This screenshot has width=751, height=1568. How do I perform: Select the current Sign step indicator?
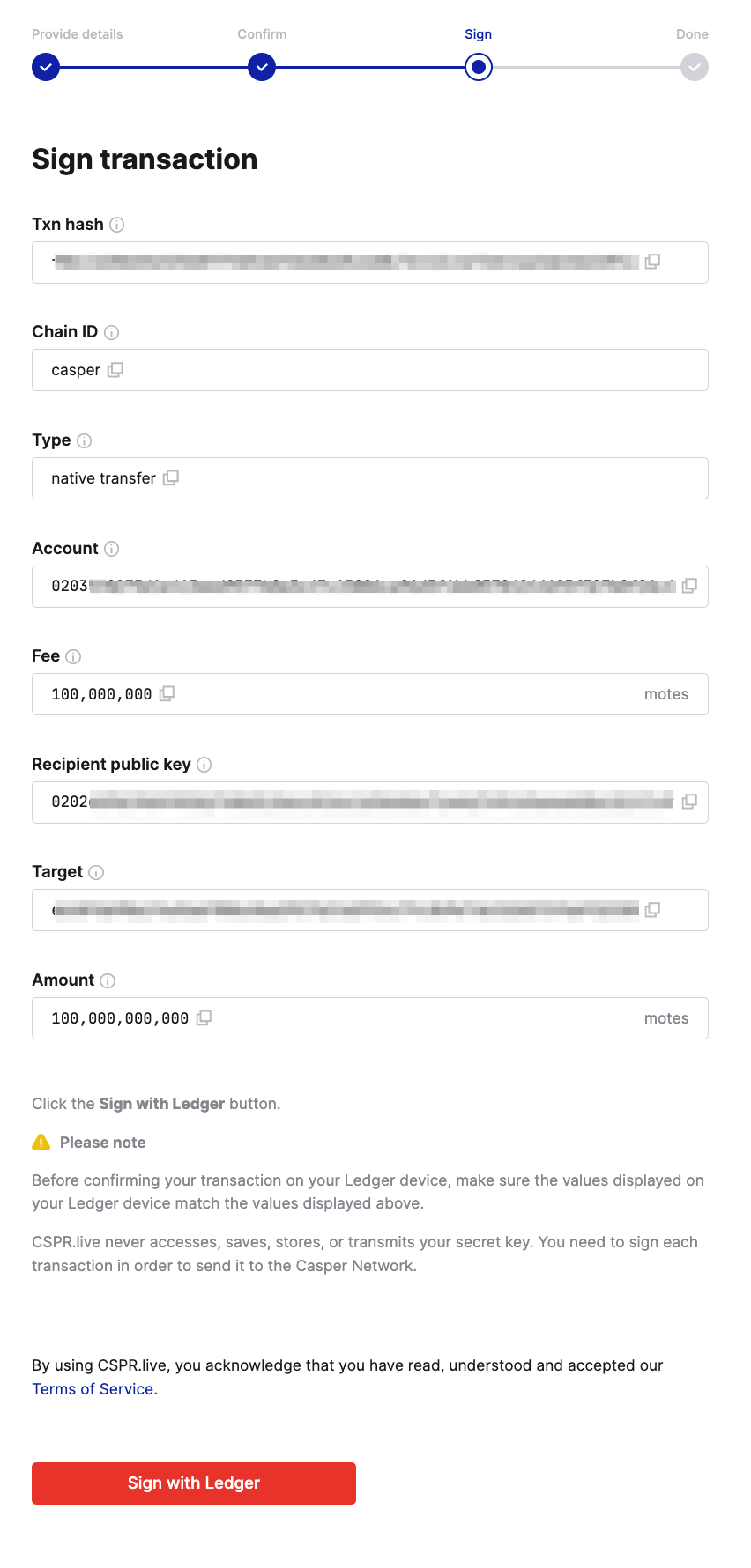point(479,67)
